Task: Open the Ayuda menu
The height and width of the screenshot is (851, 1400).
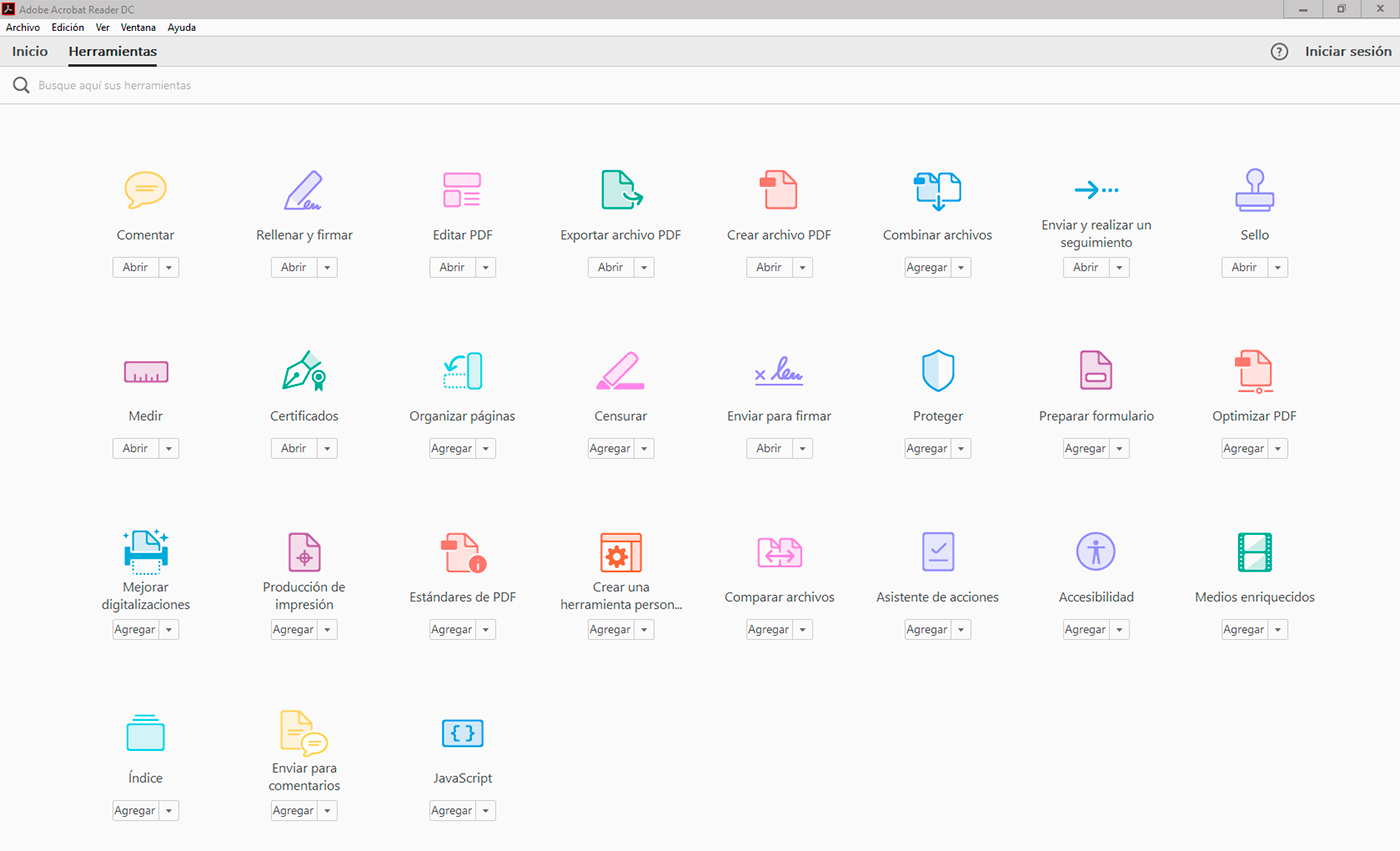Action: coord(182,28)
